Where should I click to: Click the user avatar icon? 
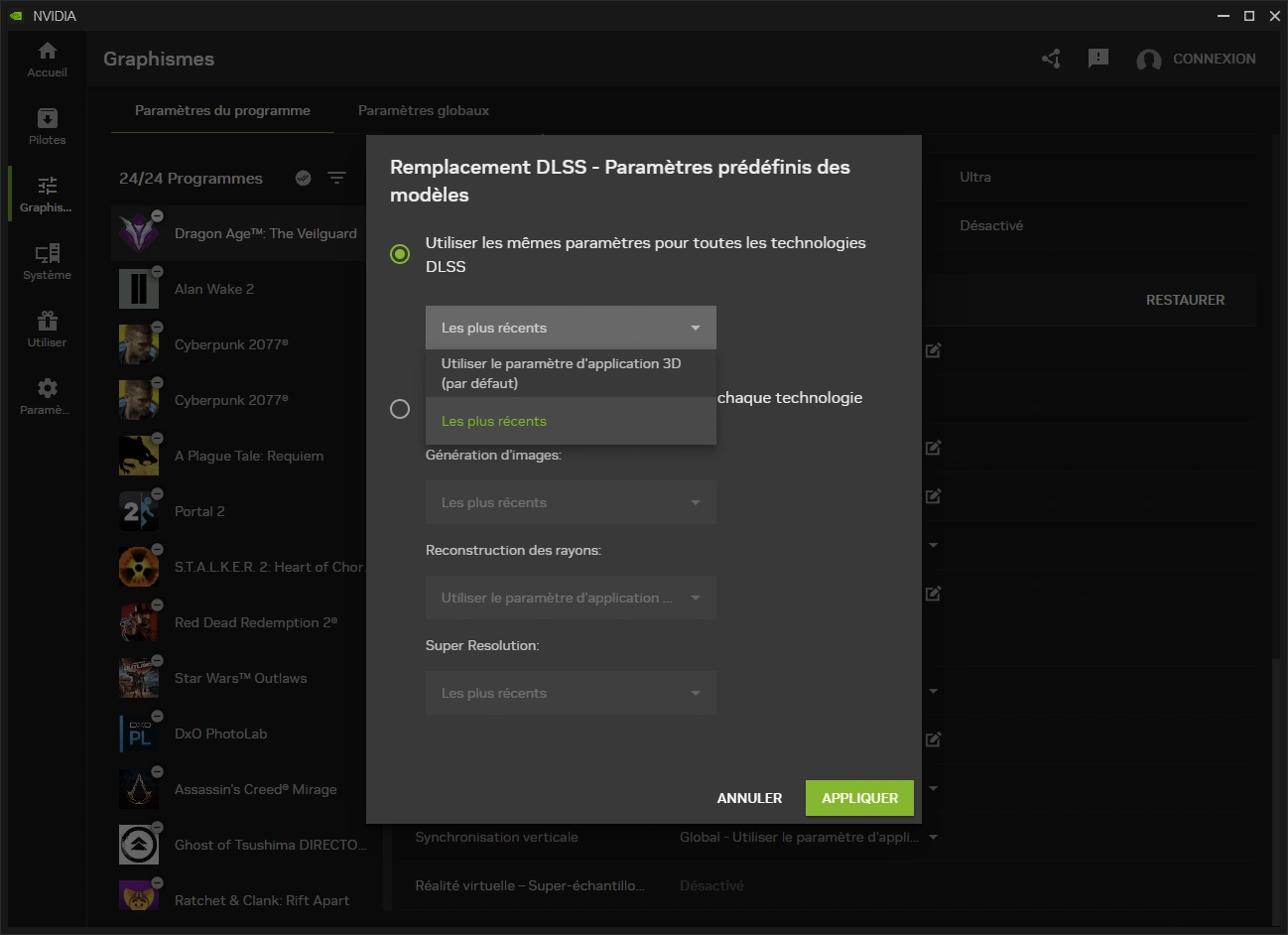(1149, 60)
